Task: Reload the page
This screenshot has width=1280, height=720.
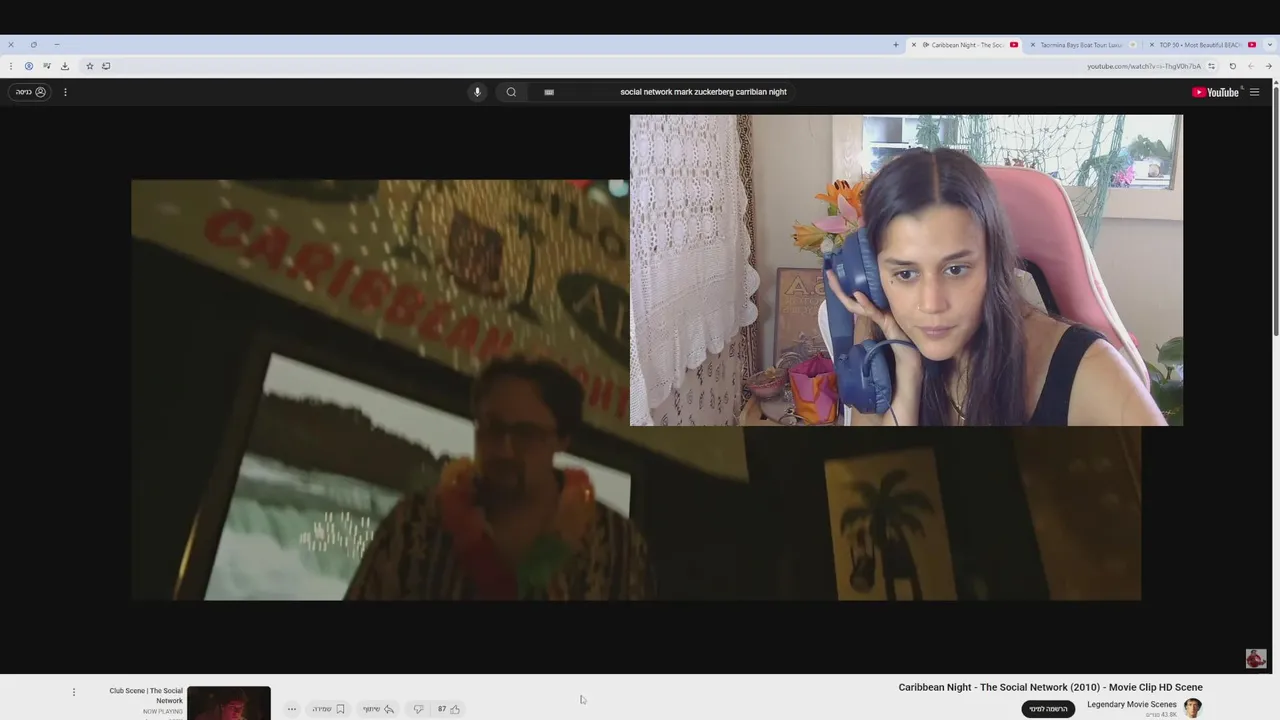Action: 1232,66
